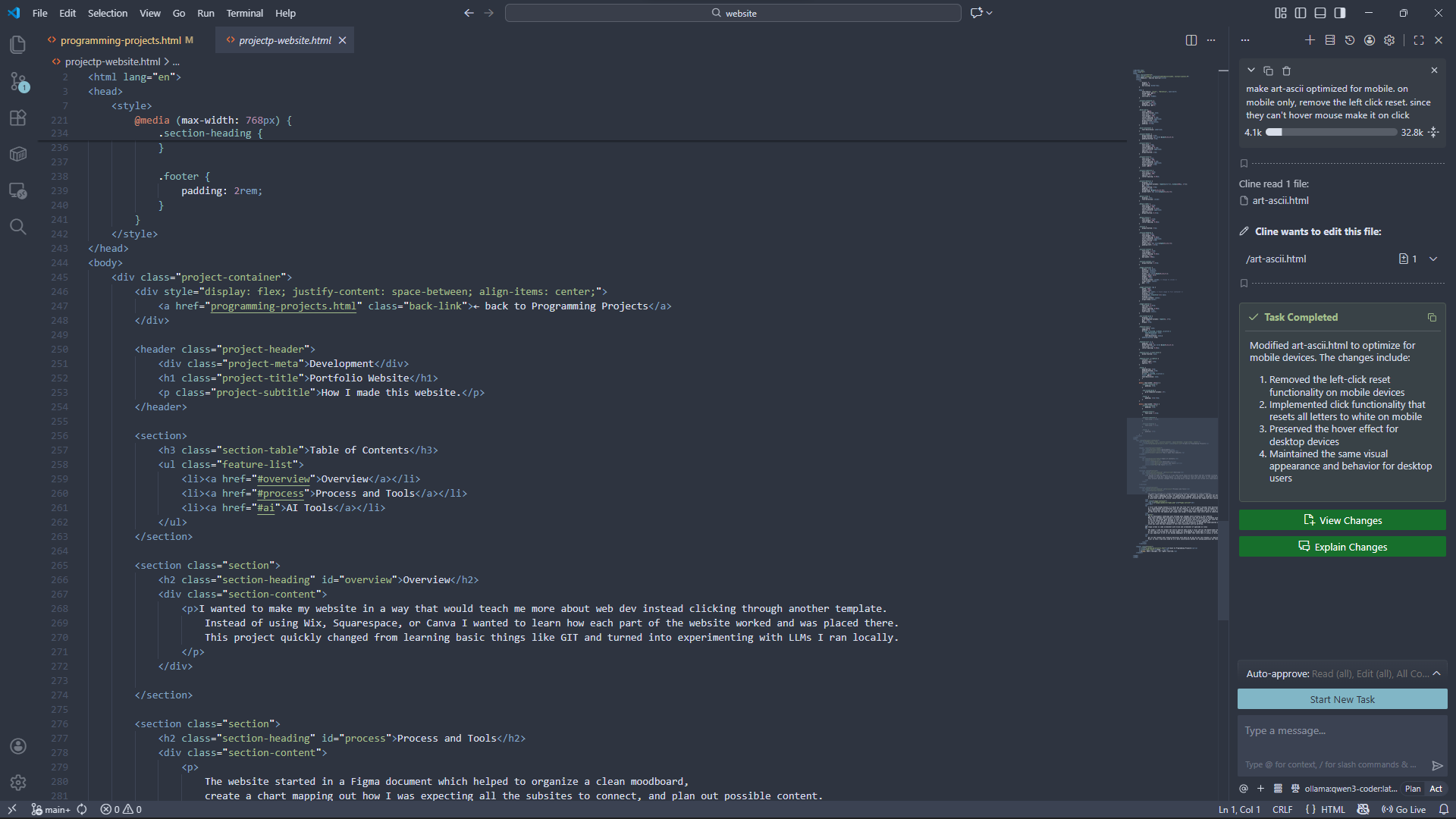Switch to the programming-projects.html tab
Image resolution: width=1456 pixels, height=819 pixels.
[x=121, y=40]
